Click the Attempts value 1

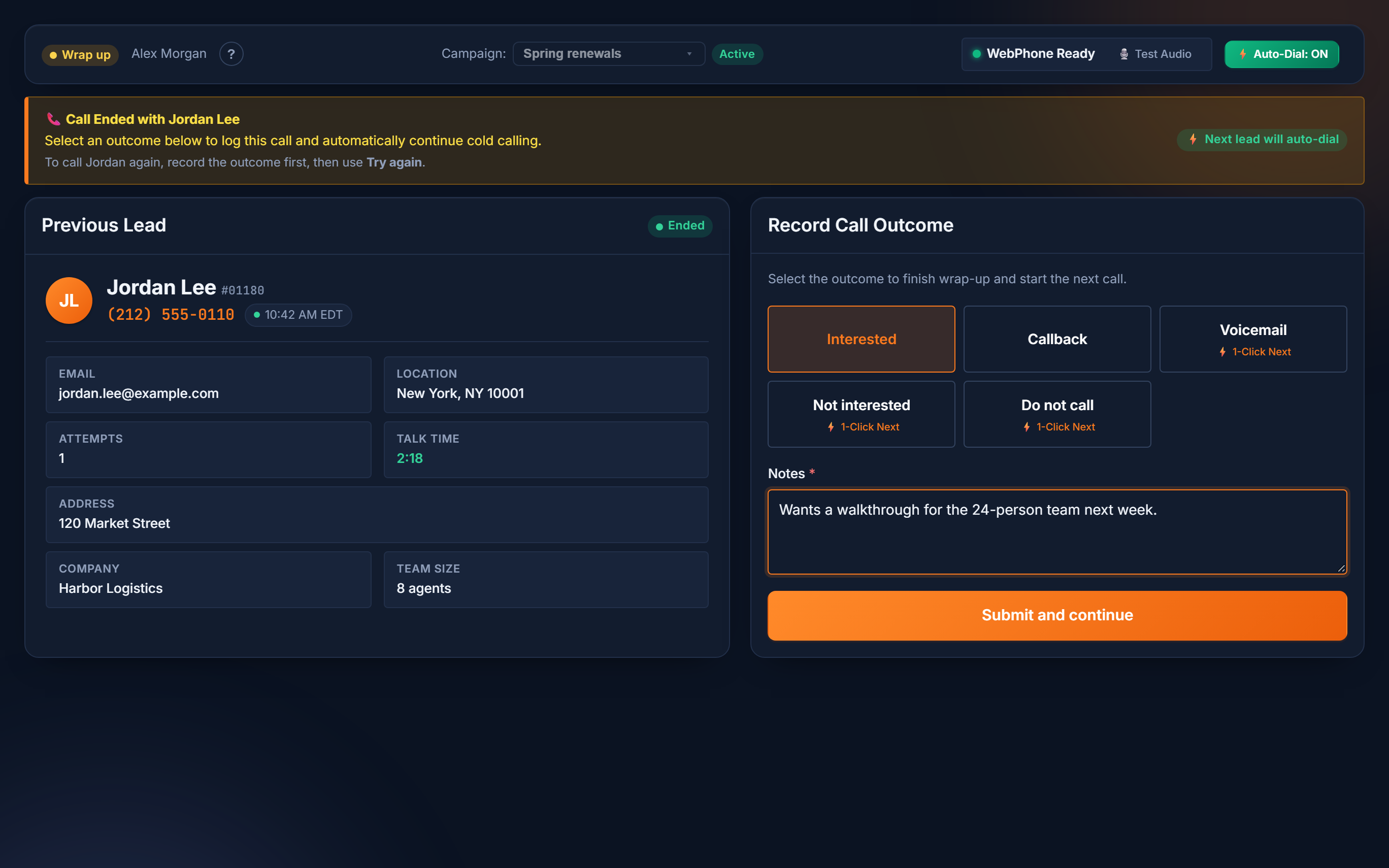coord(61,458)
